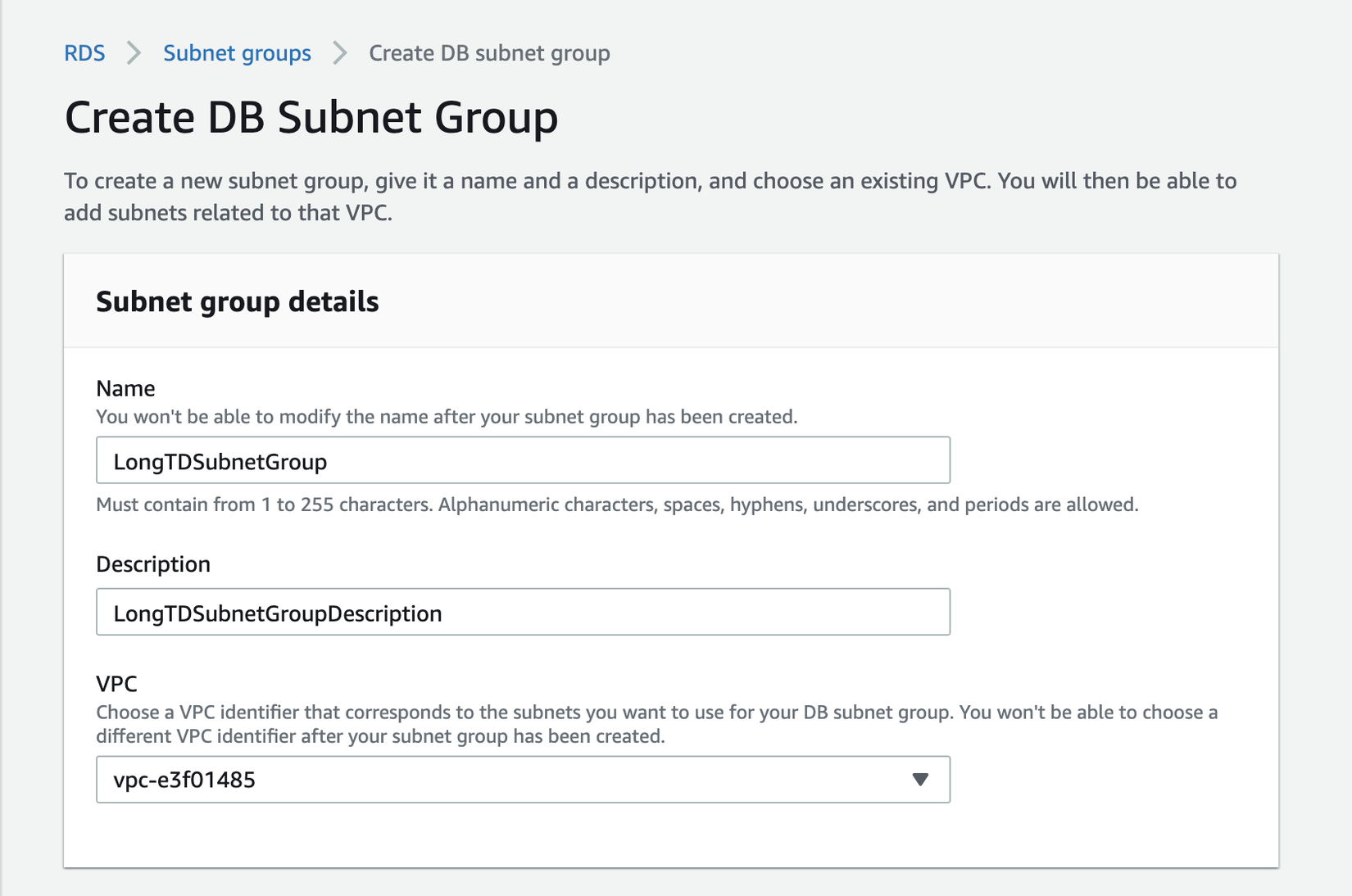Click the LongTDSubnetGroupDescription text in Description box
The width and height of the screenshot is (1352, 896).
[x=278, y=613]
